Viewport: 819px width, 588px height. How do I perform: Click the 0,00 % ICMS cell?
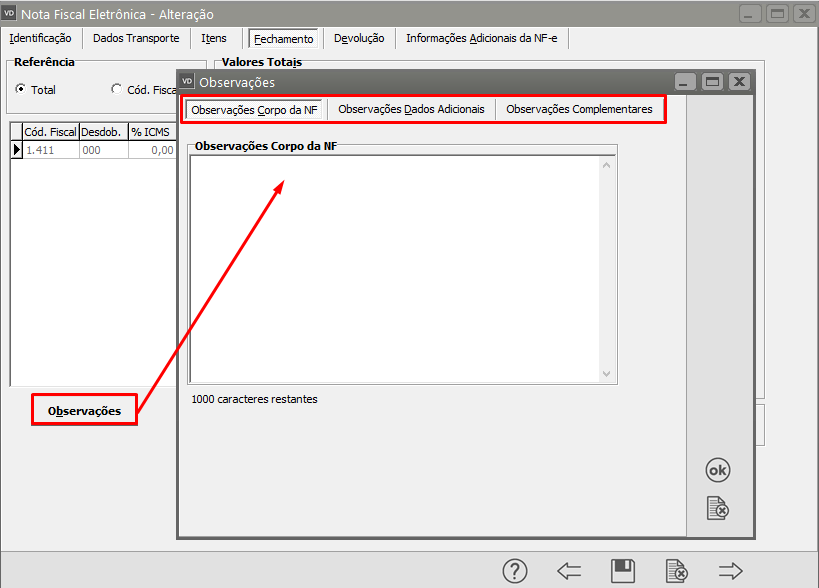click(x=152, y=150)
